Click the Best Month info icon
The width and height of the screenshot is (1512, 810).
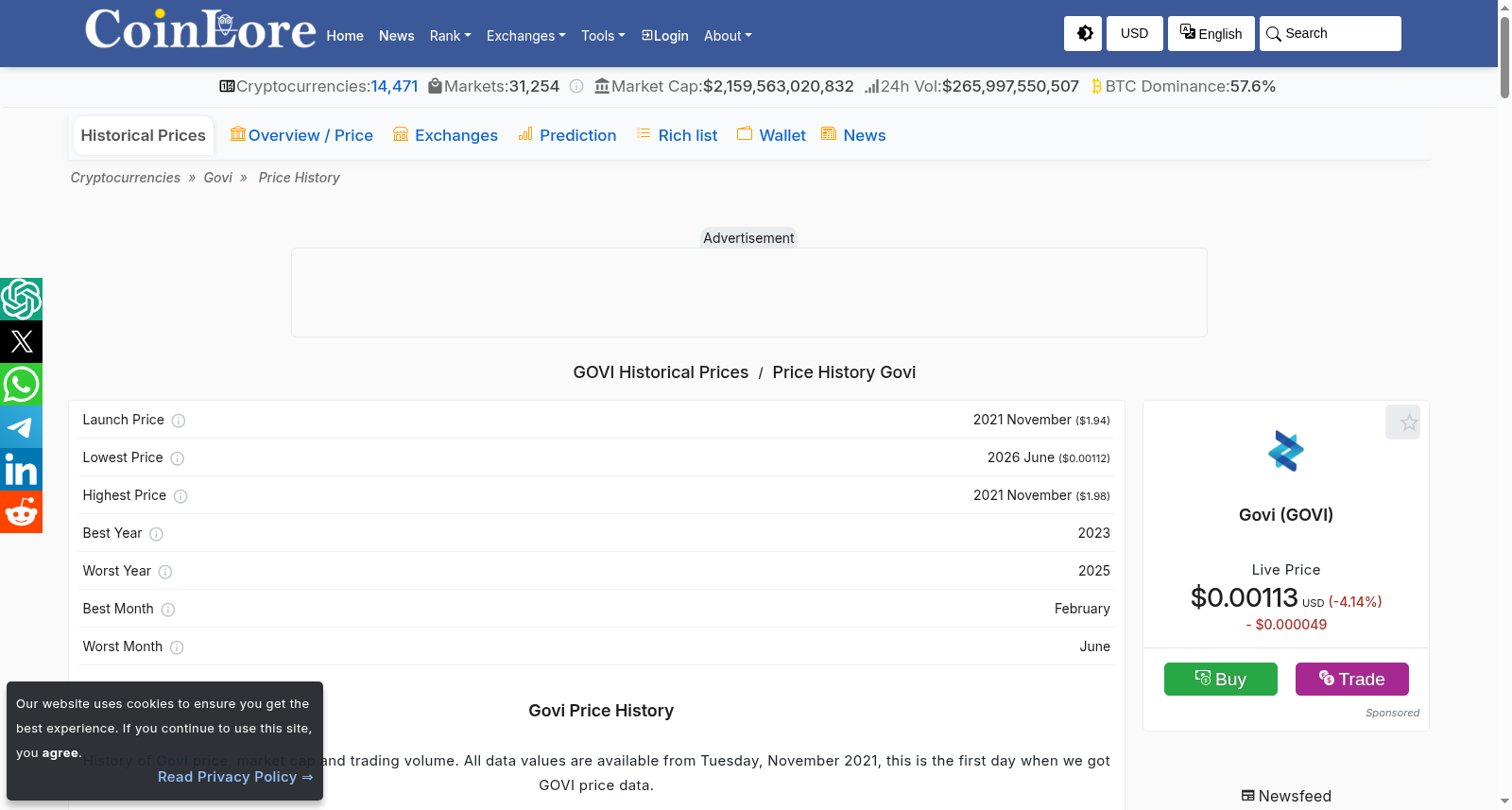click(x=168, y=610)
